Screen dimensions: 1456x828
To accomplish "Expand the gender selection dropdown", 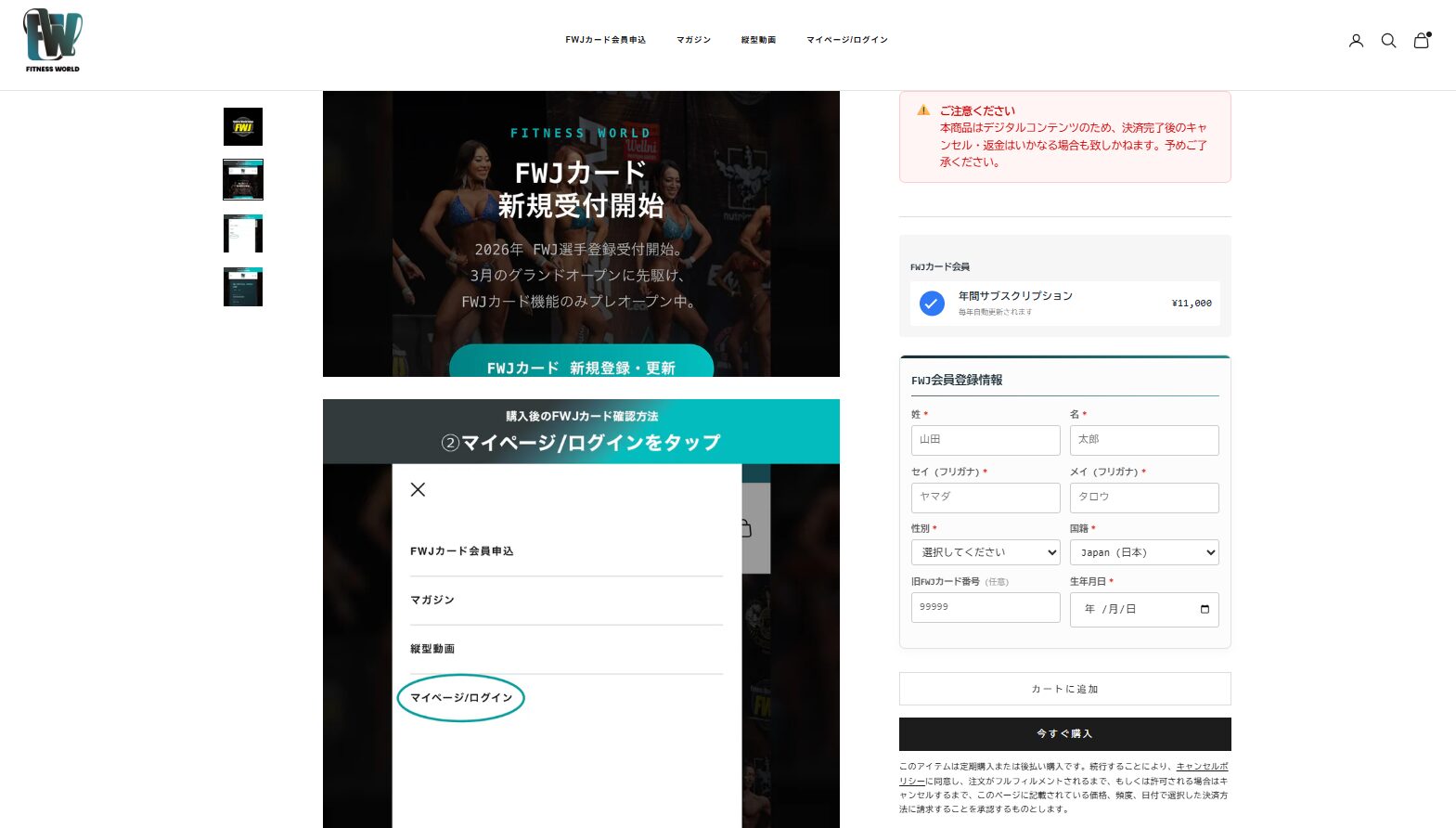I will pos(985,552).
